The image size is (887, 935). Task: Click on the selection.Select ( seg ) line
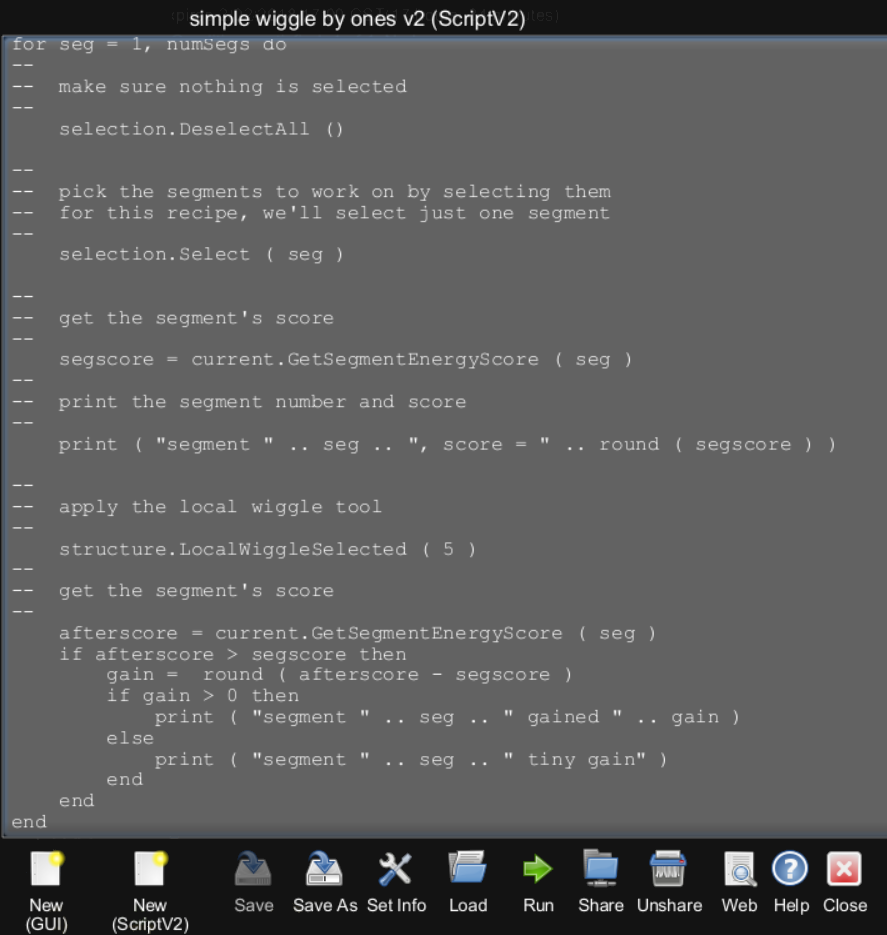point(201,255)
